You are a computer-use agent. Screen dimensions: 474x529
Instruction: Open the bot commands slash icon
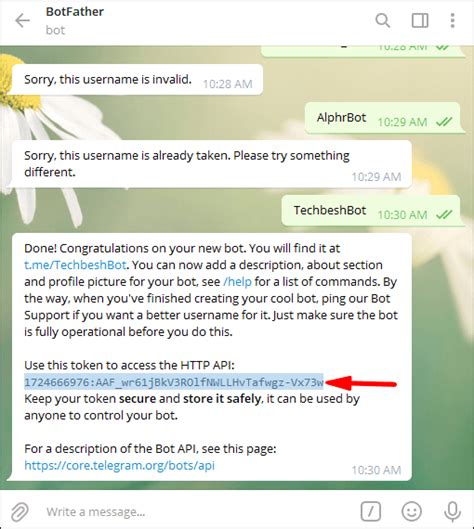tap(371, 511)
